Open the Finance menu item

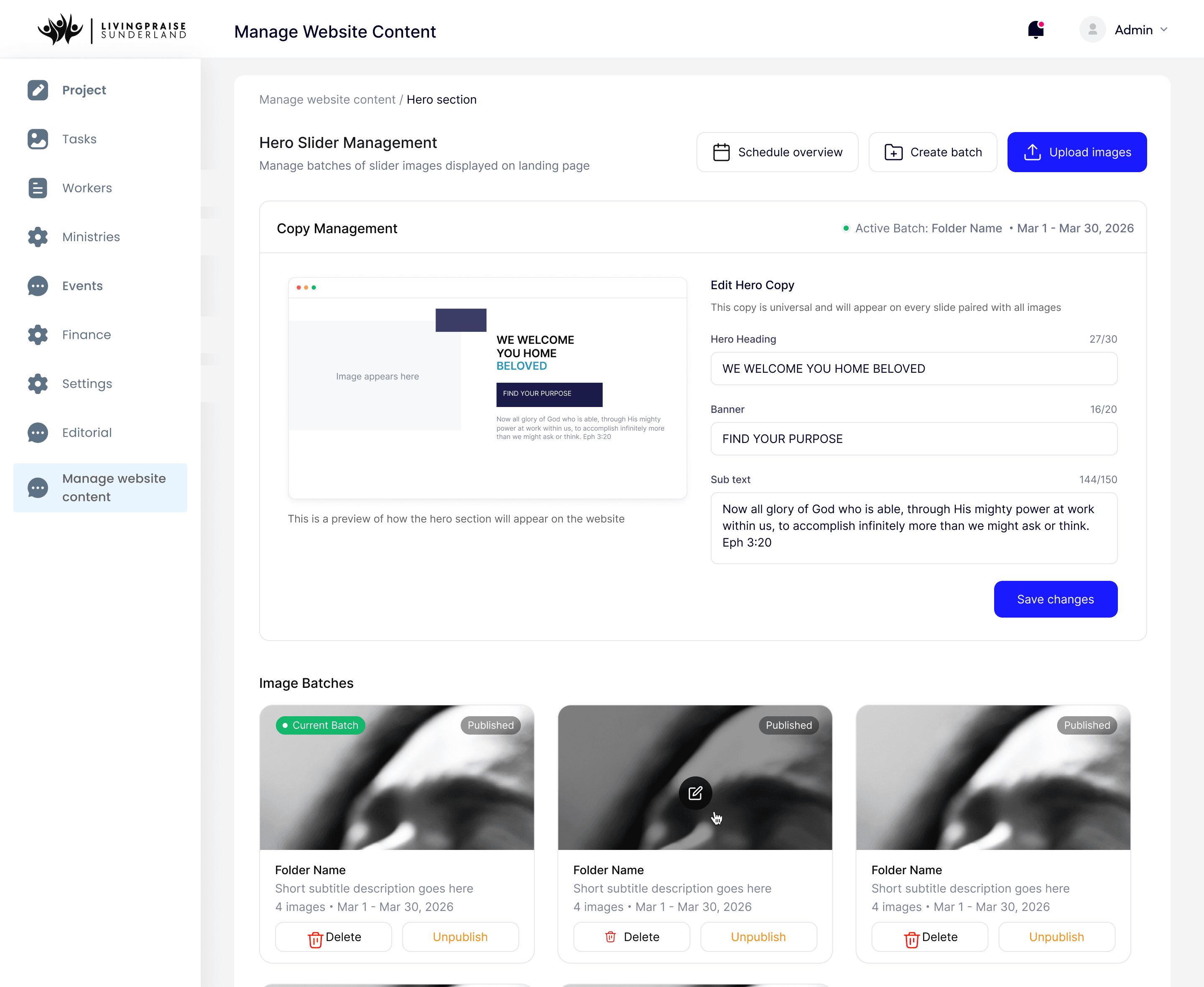[x=87, y=334]
